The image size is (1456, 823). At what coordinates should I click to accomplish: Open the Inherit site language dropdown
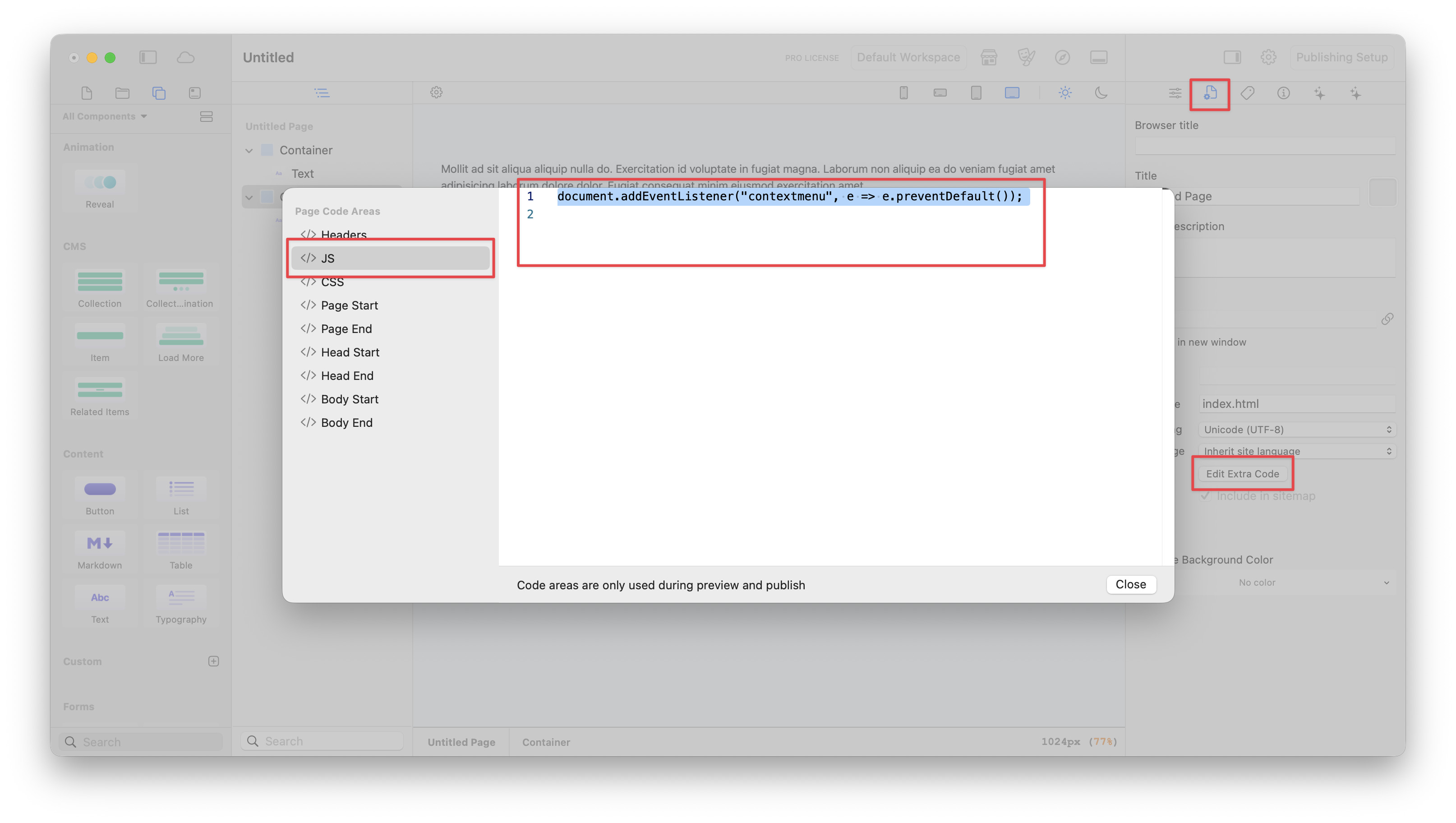tap(1297, 451)
